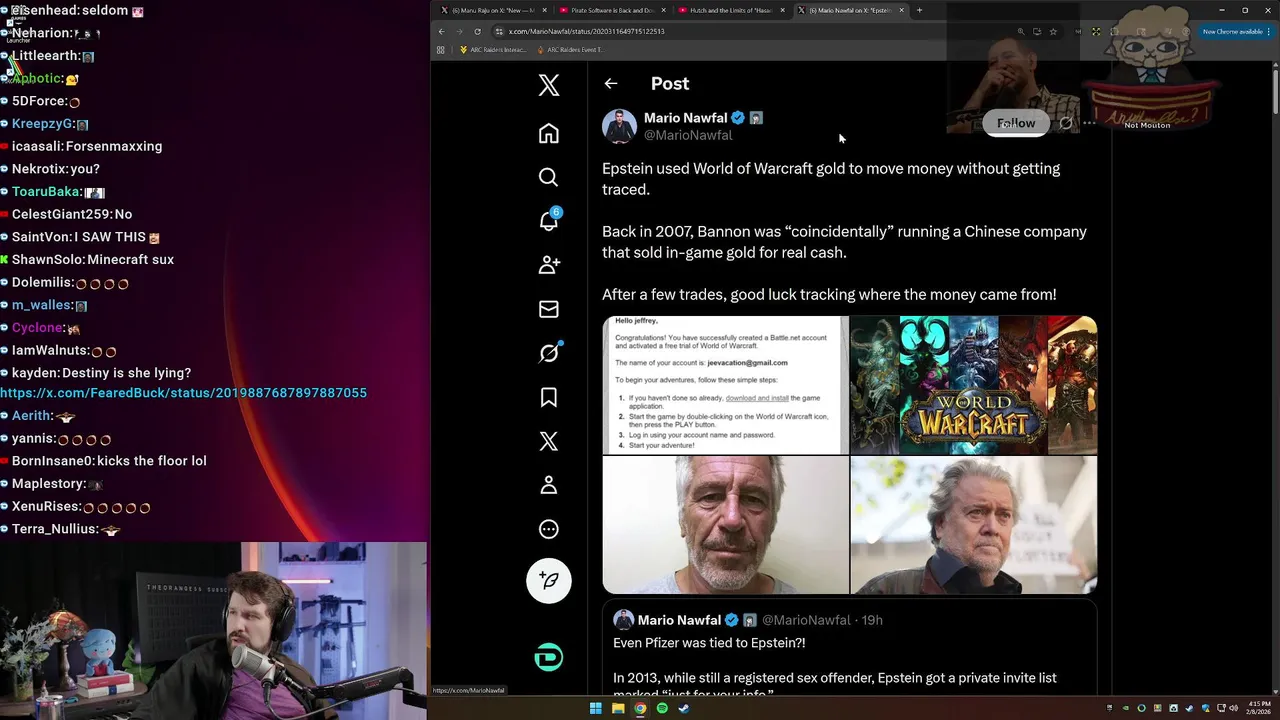This screenshot has height=720, width=1280.
Task: Open a new Chrome tab with plus
Action: [919, 10]
